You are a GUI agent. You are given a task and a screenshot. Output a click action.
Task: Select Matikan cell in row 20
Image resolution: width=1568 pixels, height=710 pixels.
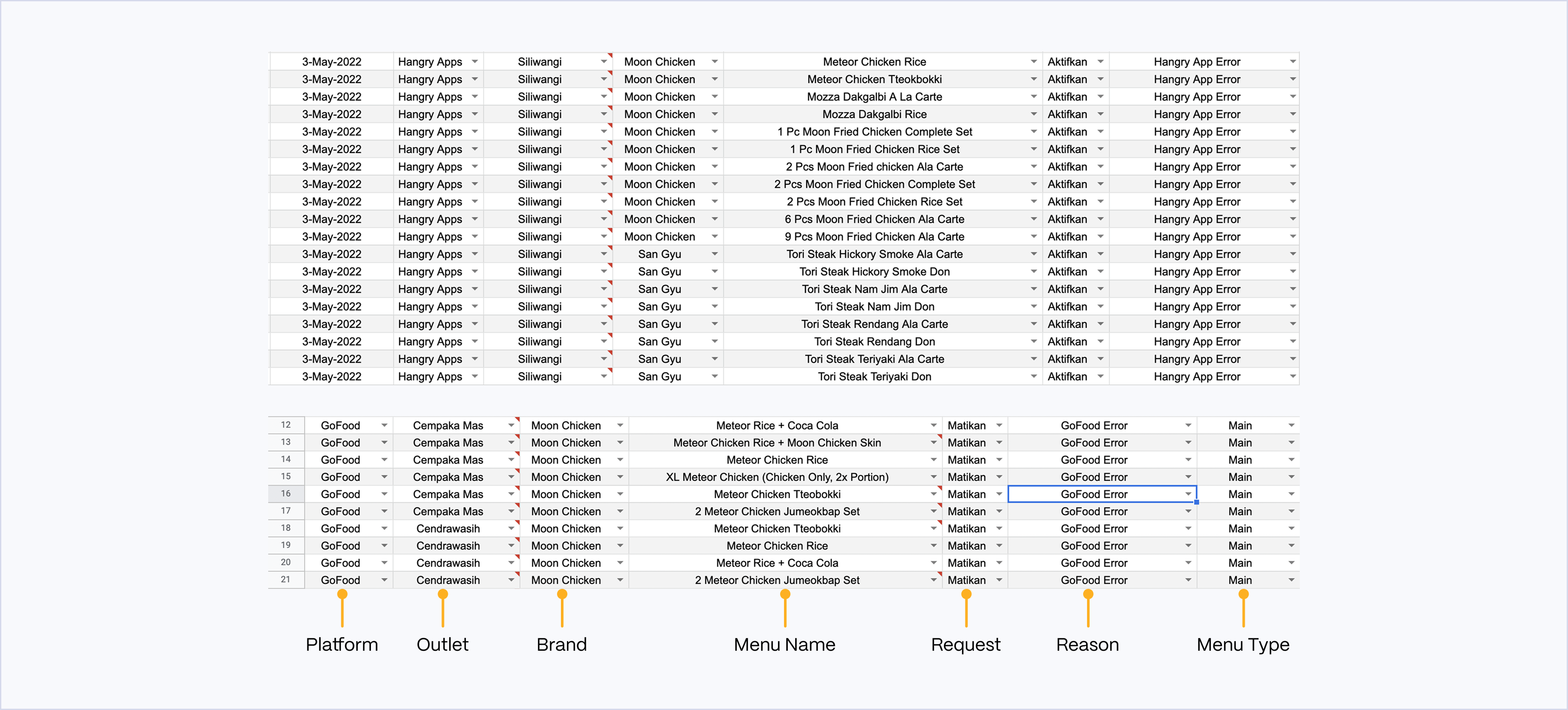click(974, 563)
